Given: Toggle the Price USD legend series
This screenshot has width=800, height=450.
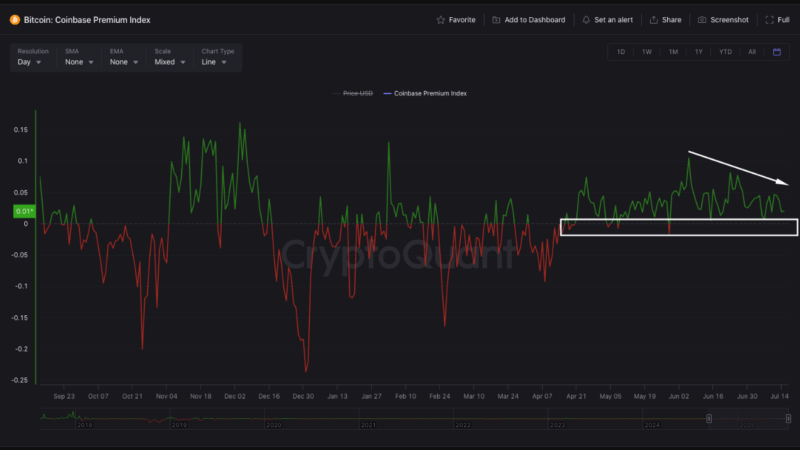Looking at the screenshot, I should [353, 93].
